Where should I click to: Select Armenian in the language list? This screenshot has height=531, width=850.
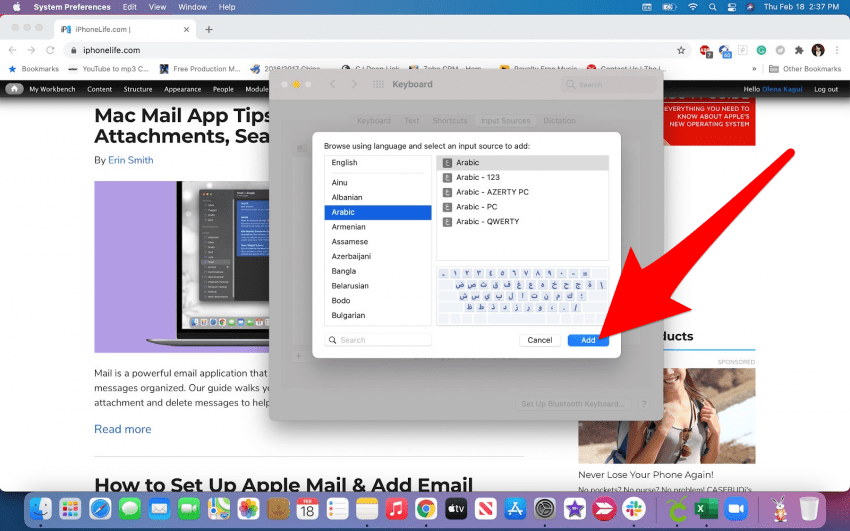(349, 227)
